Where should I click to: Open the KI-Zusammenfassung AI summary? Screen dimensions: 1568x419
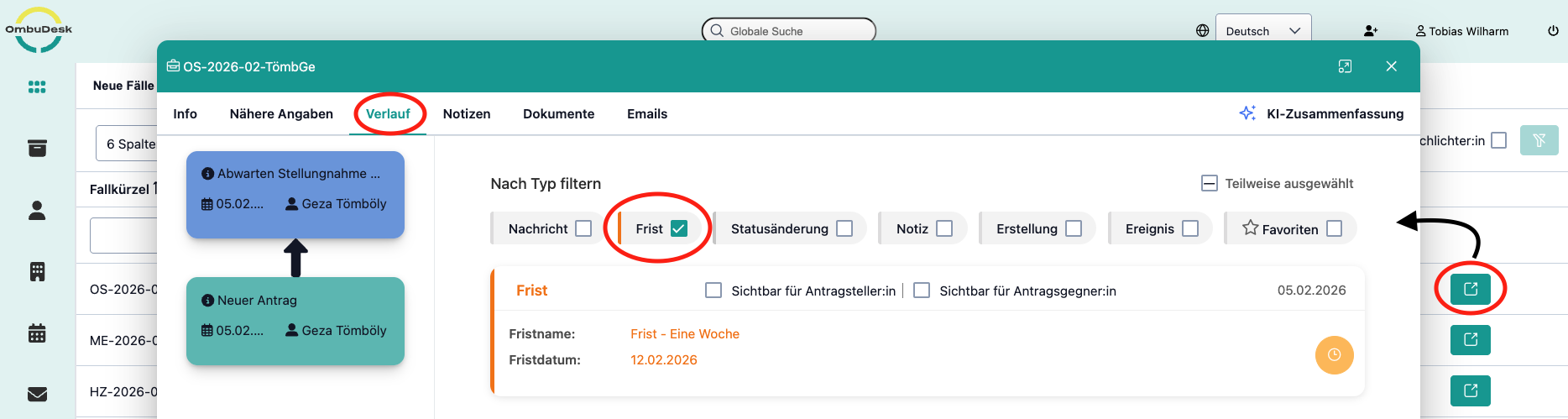[x=1322, y=113]
